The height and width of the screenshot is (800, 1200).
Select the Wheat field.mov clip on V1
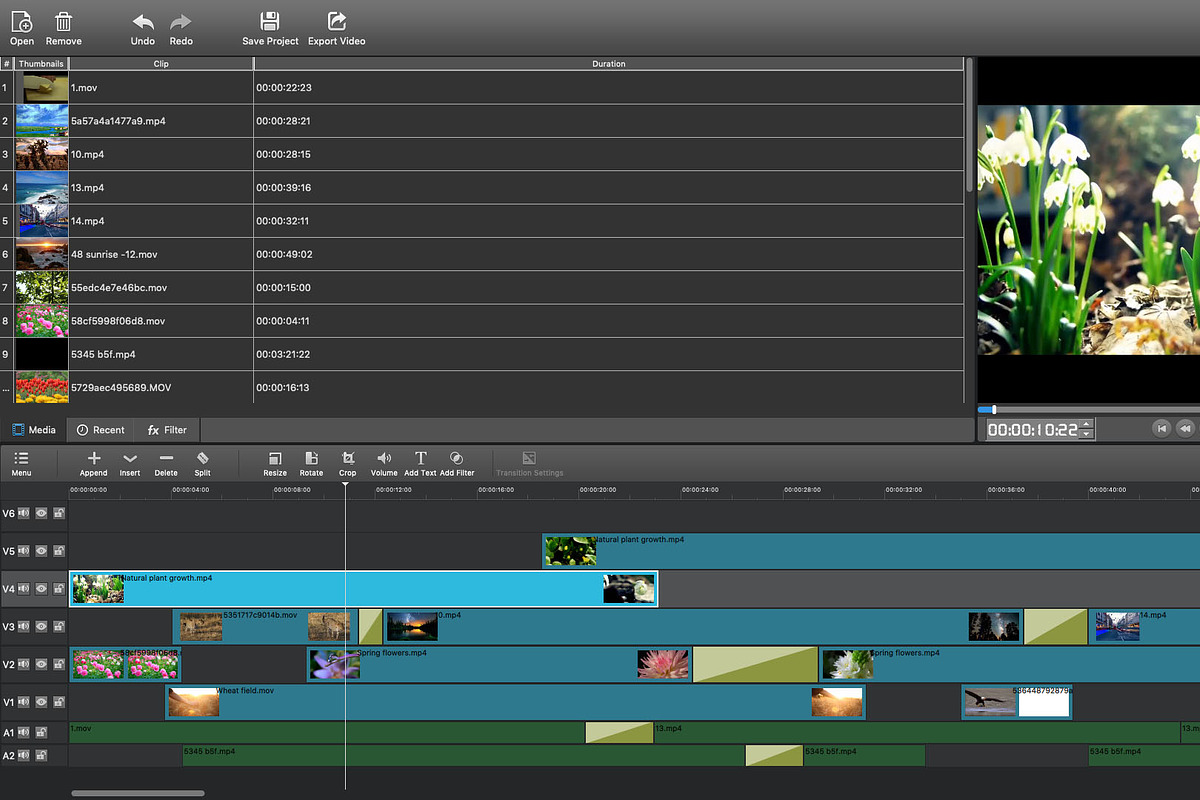tap(515, 702)
